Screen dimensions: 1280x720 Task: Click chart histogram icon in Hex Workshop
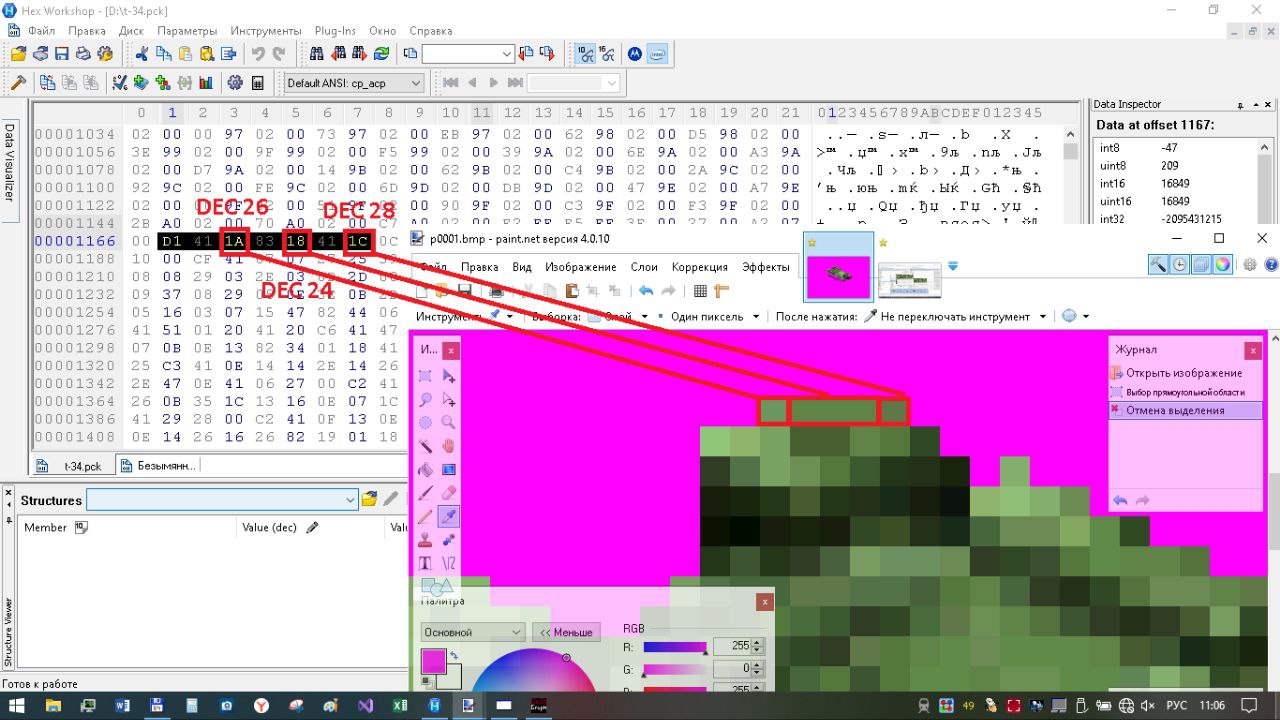pos(206,83)
